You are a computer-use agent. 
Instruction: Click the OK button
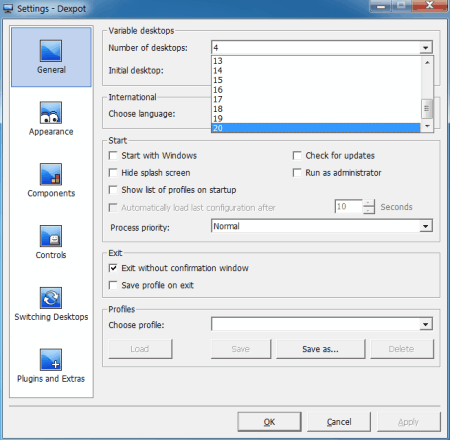click(x=269, y=422)
